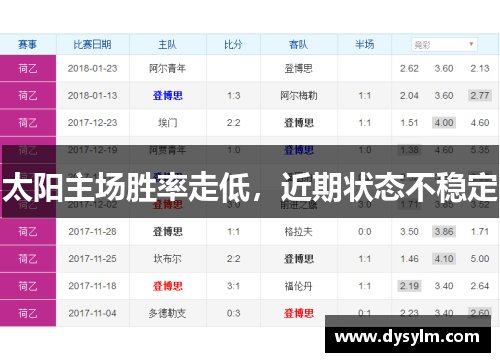Click the date 2017-11-28

point(92,231)
